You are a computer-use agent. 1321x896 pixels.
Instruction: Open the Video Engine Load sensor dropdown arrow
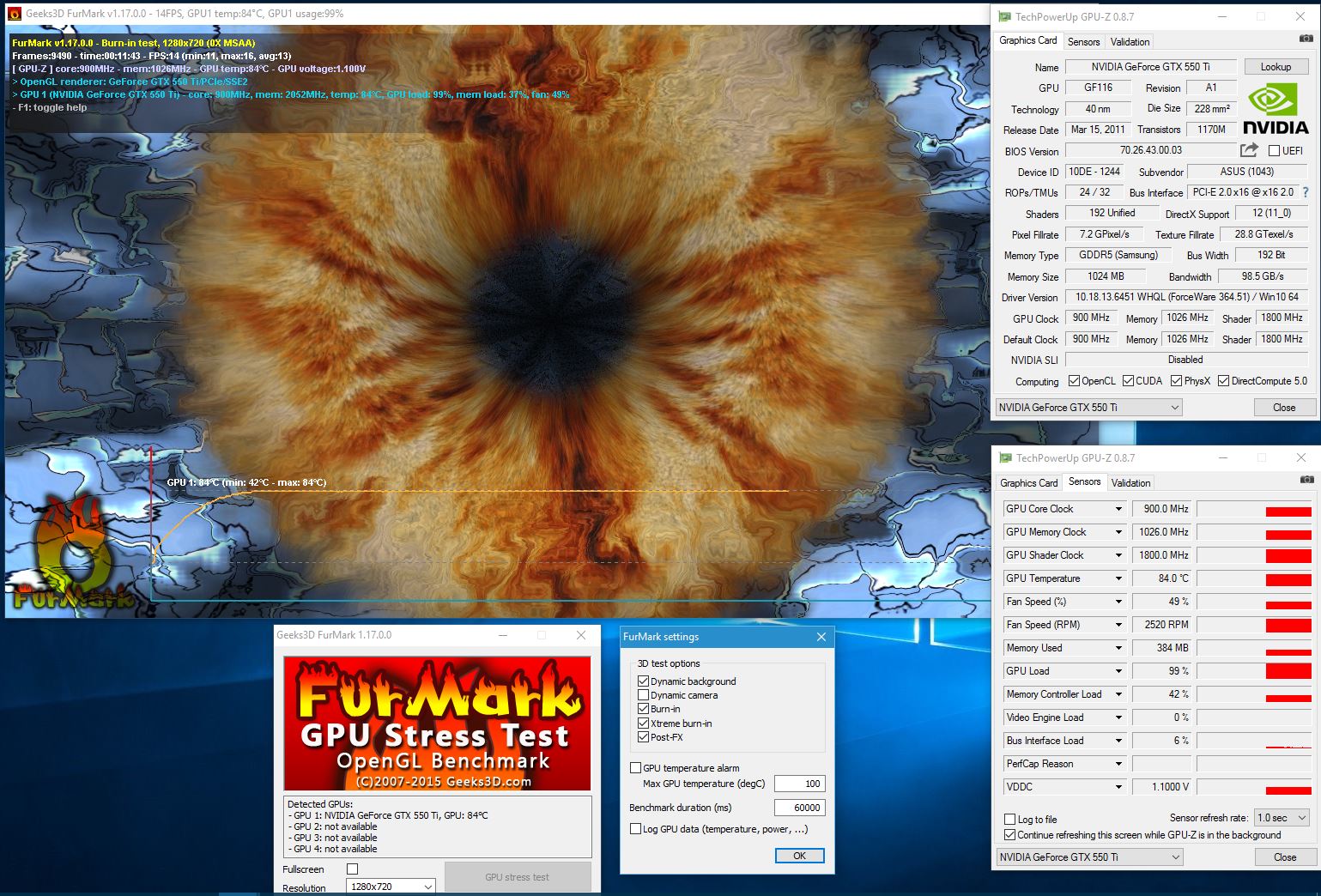(x=1118, y=717)
